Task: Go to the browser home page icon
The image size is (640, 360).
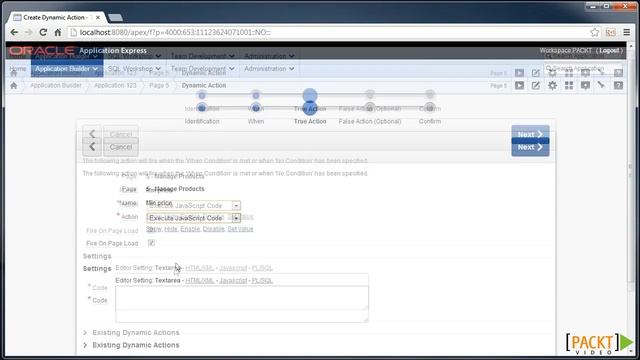Action: point(58,32)
